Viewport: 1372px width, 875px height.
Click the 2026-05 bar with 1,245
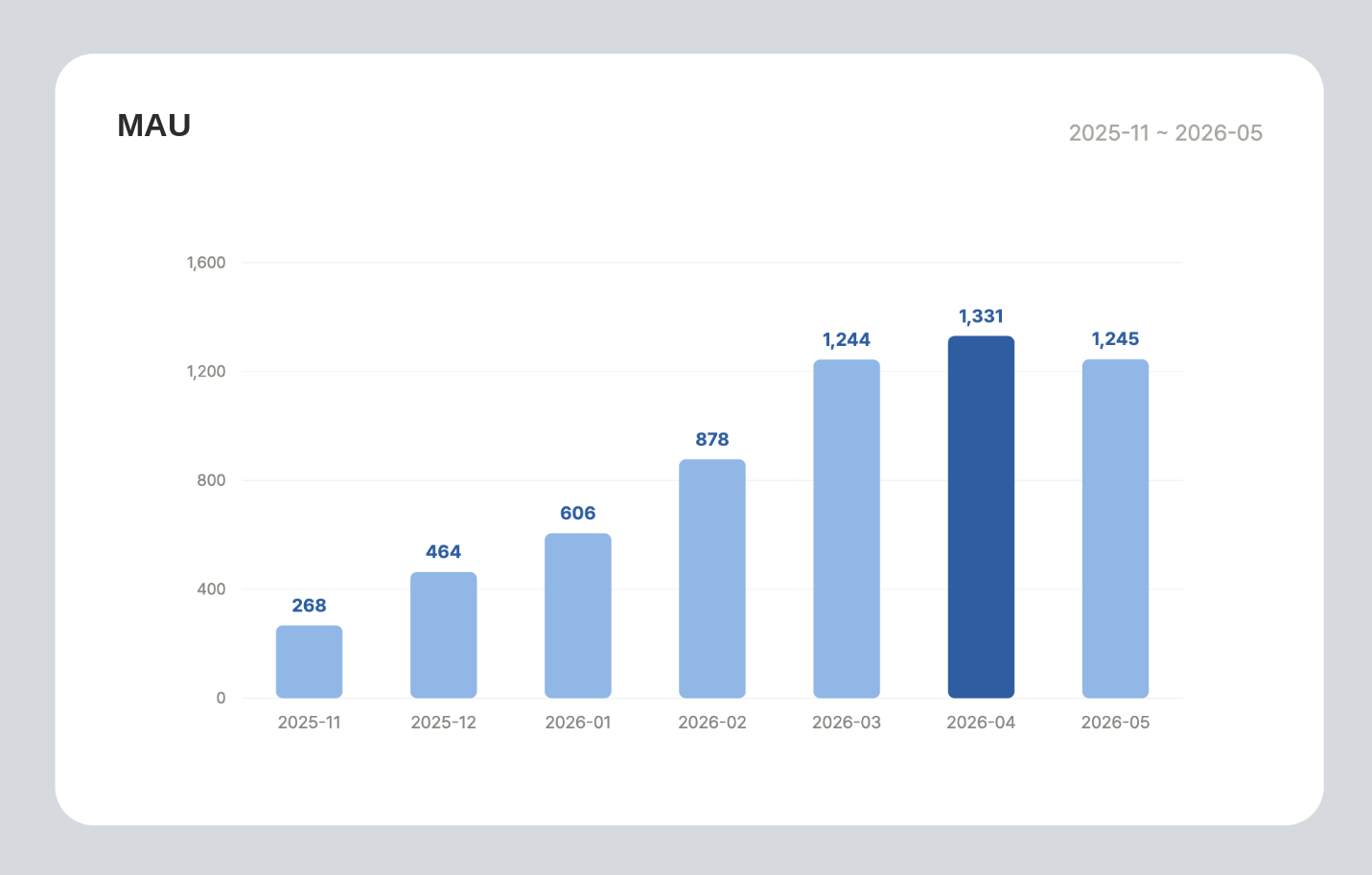pyautogui.click(x=1115, y=529)
